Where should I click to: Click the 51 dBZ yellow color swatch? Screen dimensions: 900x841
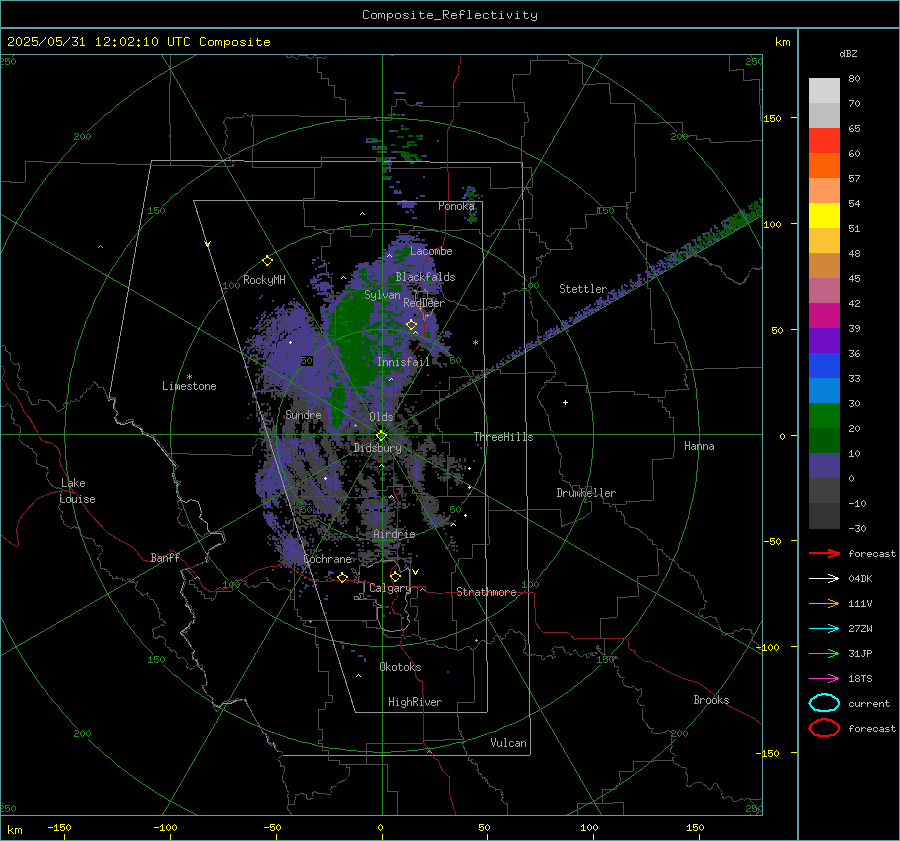click(x=824, y=215)
